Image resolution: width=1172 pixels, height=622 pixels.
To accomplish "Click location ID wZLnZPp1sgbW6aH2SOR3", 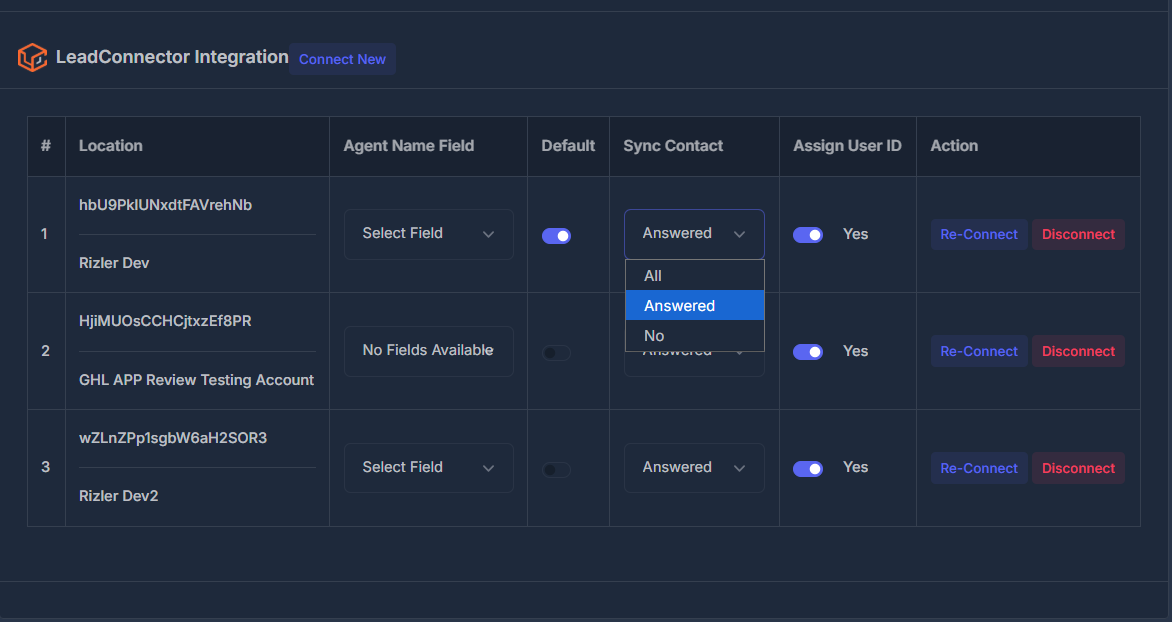I will [173, 437].
